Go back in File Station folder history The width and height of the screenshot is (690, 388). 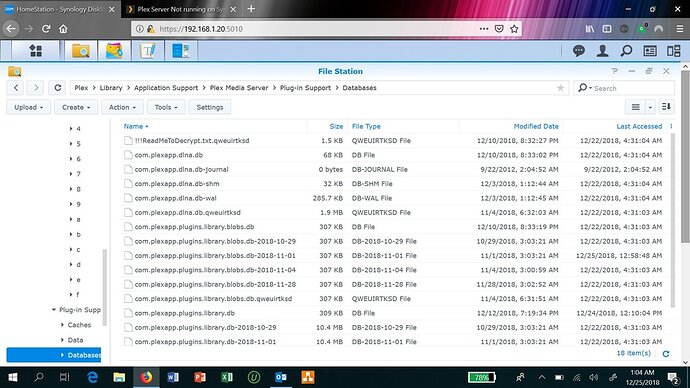[x=16, y=88]
